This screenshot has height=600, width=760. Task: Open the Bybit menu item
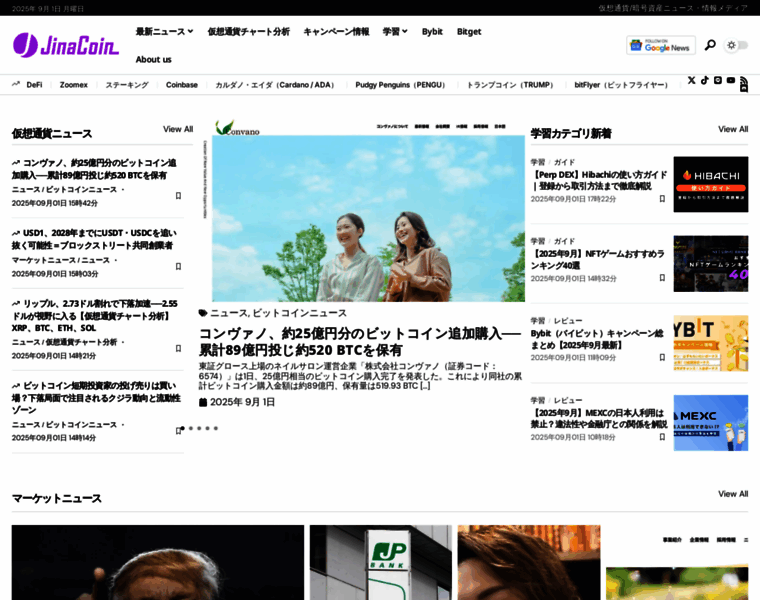click(432, 32)
